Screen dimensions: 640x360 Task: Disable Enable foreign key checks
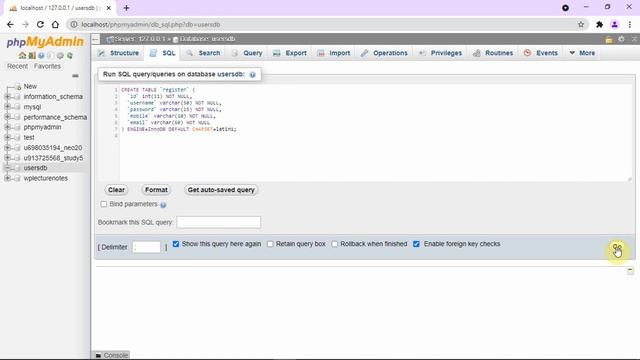416,244
